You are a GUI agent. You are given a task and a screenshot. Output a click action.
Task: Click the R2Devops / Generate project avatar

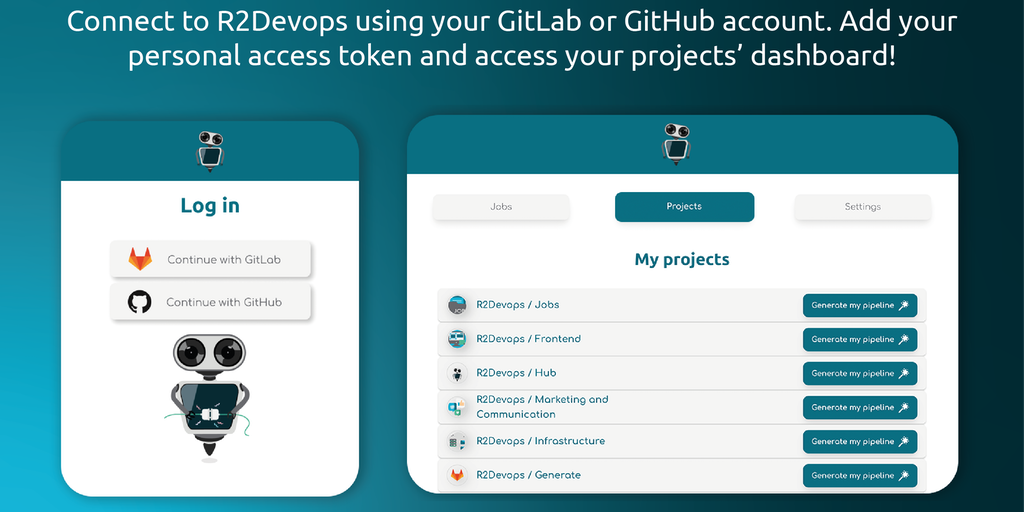(457, 475)
